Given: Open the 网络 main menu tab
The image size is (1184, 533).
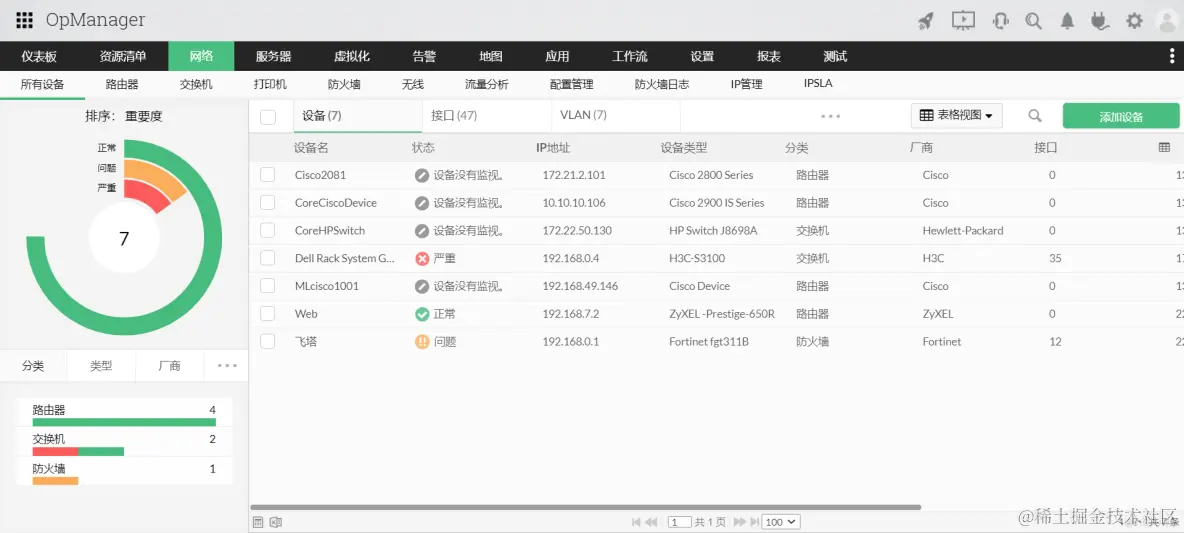Looking at the screenshot, I should [201, 57].
